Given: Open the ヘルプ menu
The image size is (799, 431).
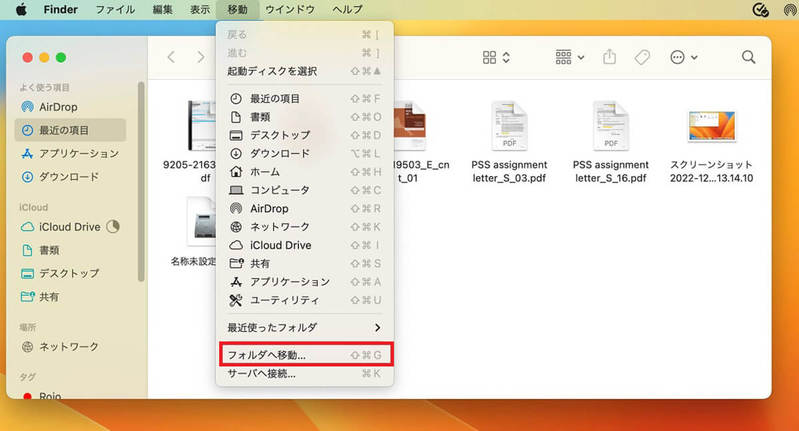Looking at the screenshot, I should [x=348, y=9].
